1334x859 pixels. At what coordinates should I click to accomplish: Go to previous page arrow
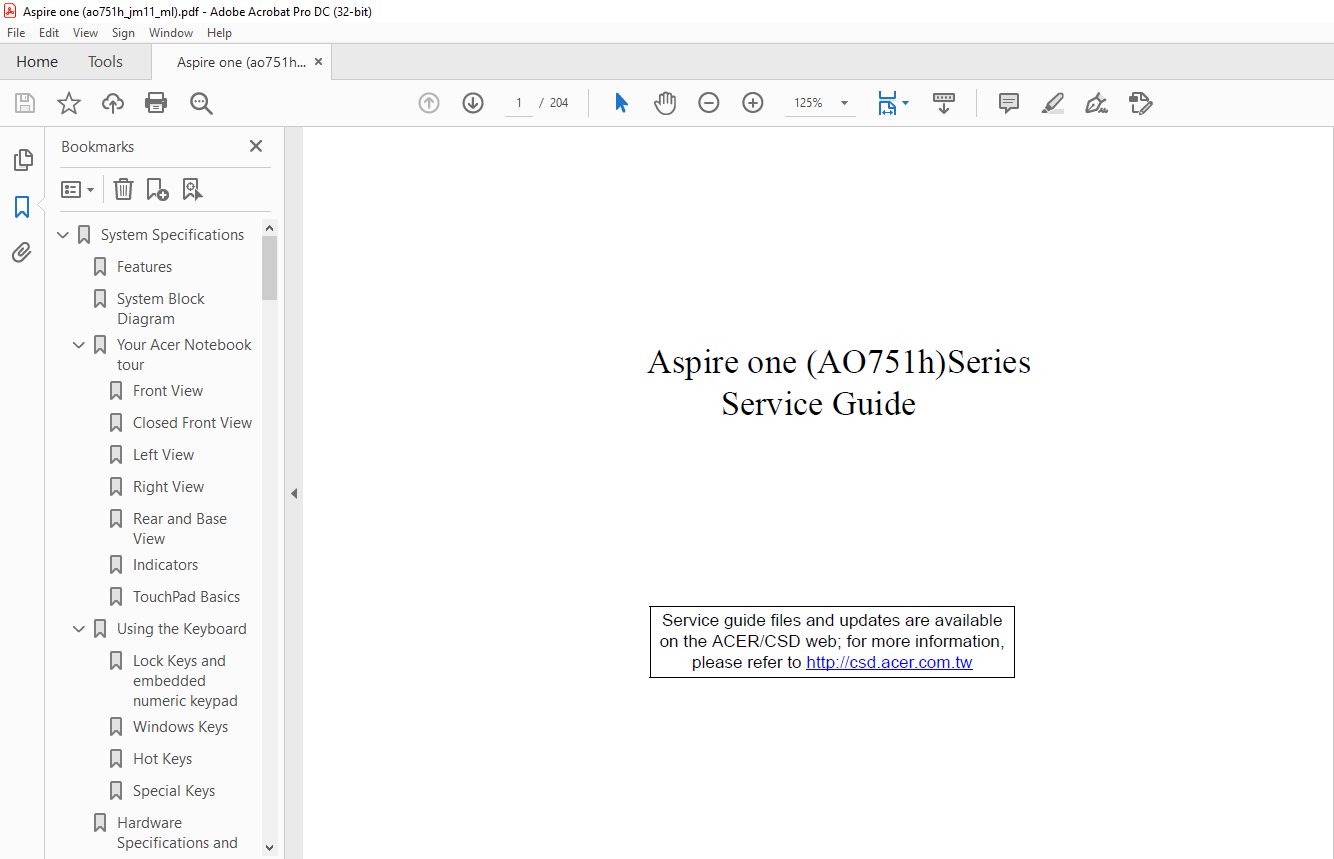tap(429, 103)
